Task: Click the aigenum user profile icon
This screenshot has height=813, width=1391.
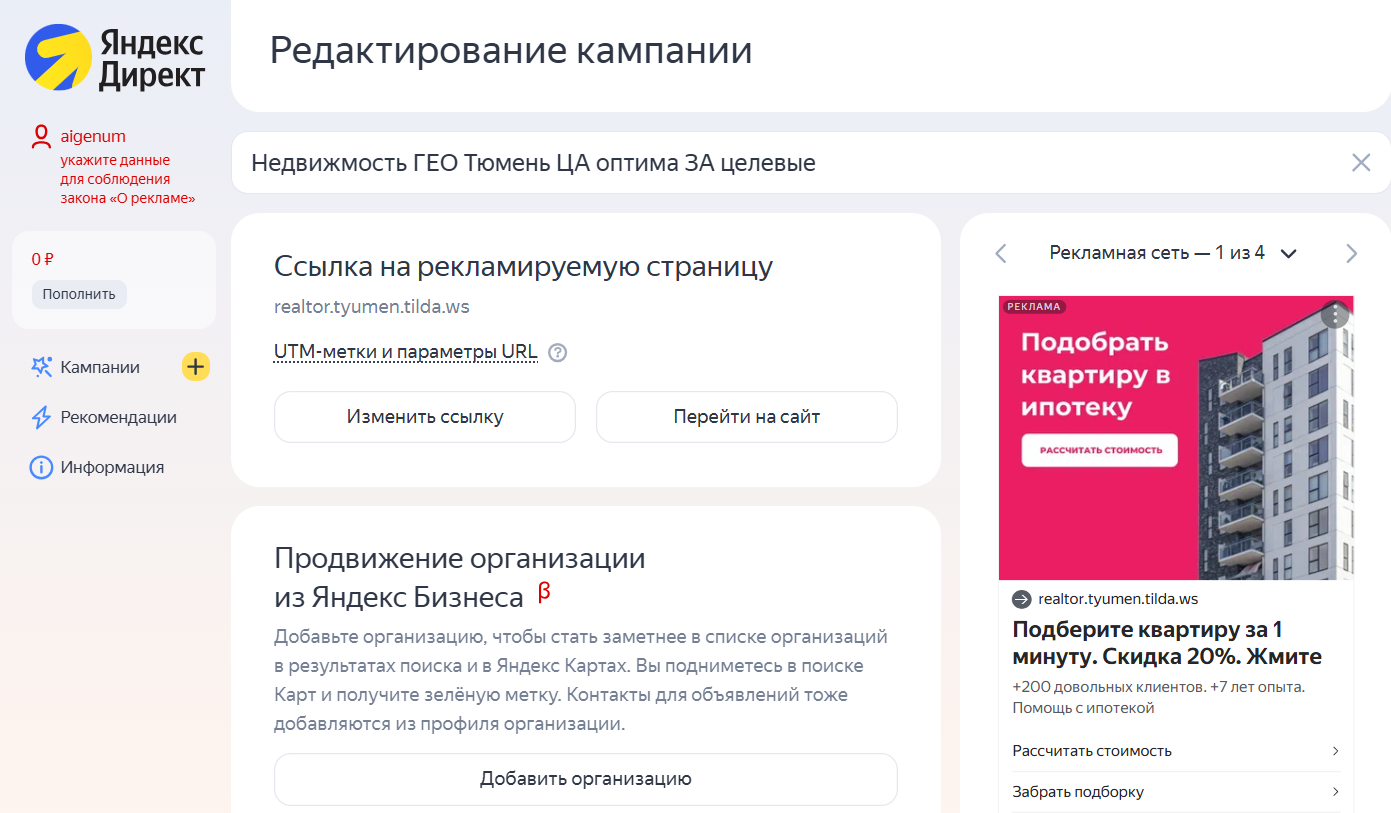Action: (41, 137)
